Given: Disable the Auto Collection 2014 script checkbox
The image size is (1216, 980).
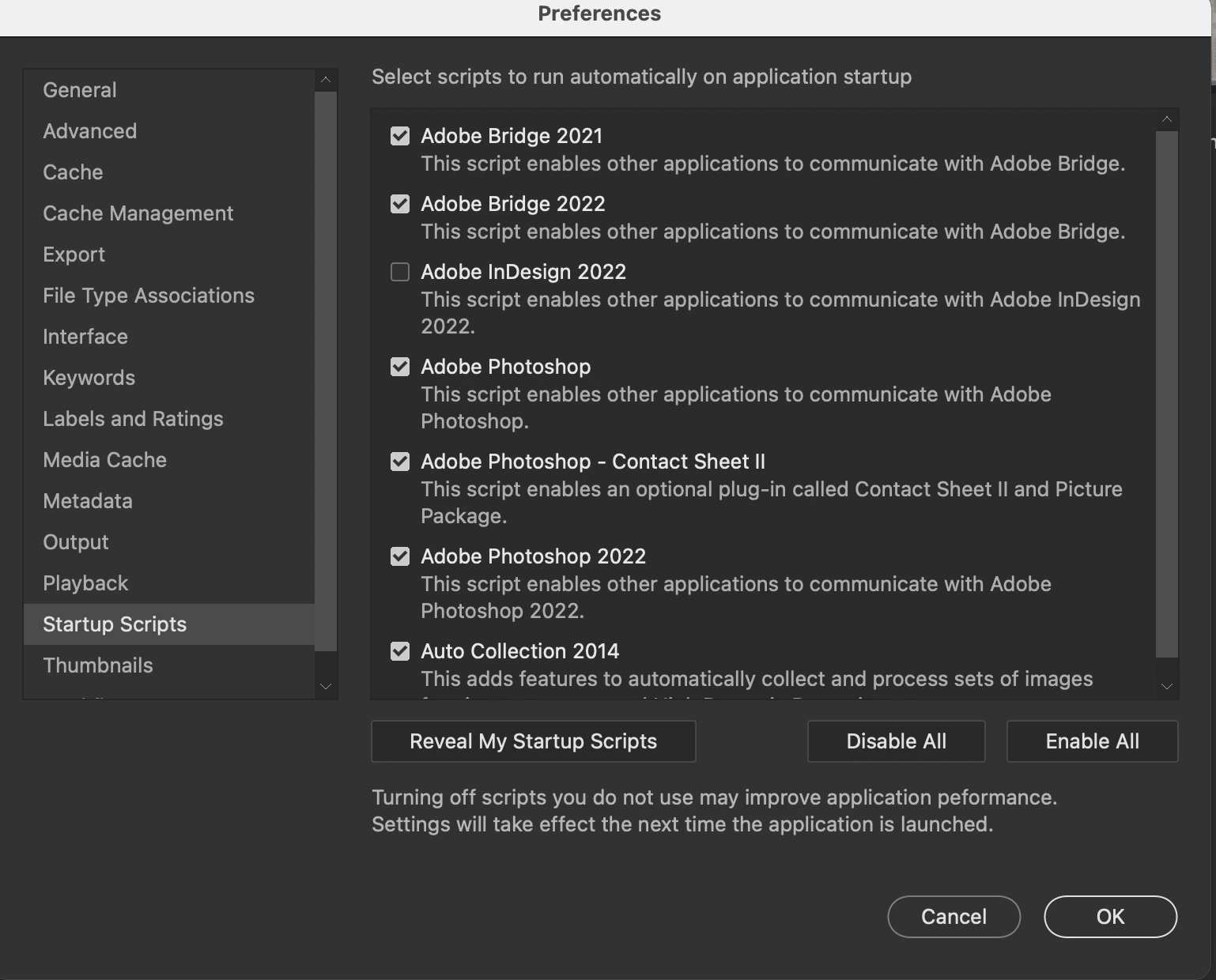Looking at the screenshot, I should pyautogui.click(x=400, y=651).
